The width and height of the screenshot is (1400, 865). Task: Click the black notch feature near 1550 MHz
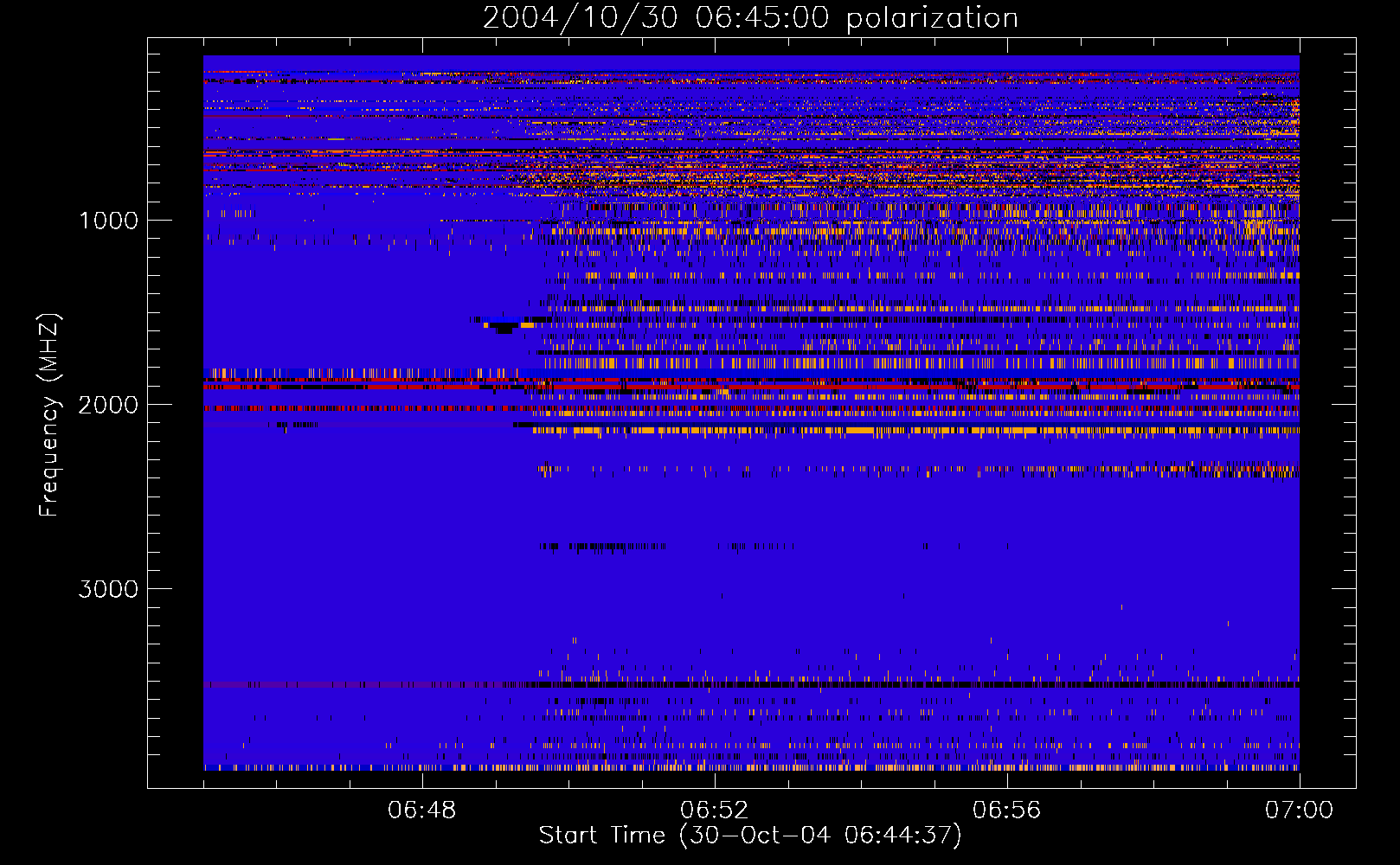coord(504,327)
